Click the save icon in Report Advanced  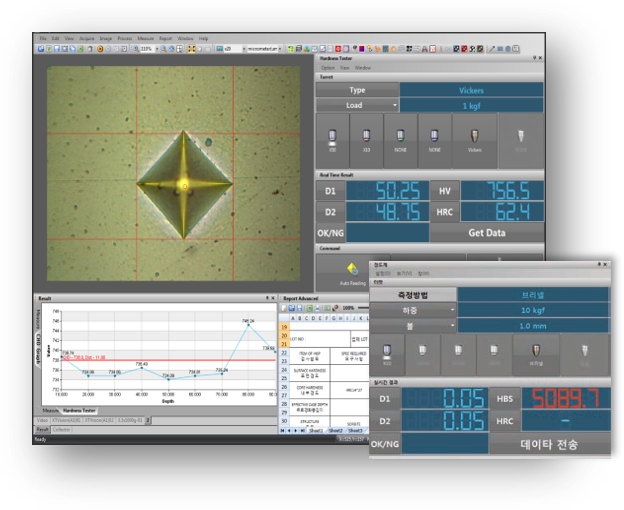299,308
